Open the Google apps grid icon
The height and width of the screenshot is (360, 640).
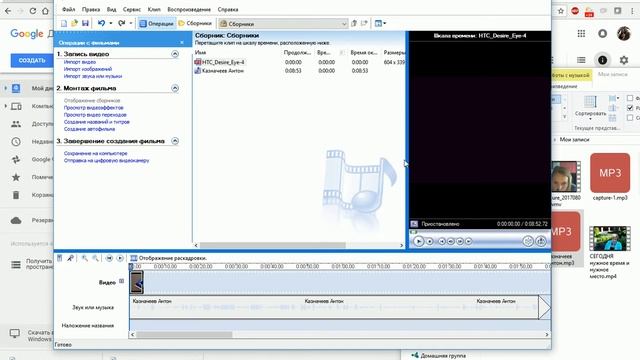pos(581,33)
